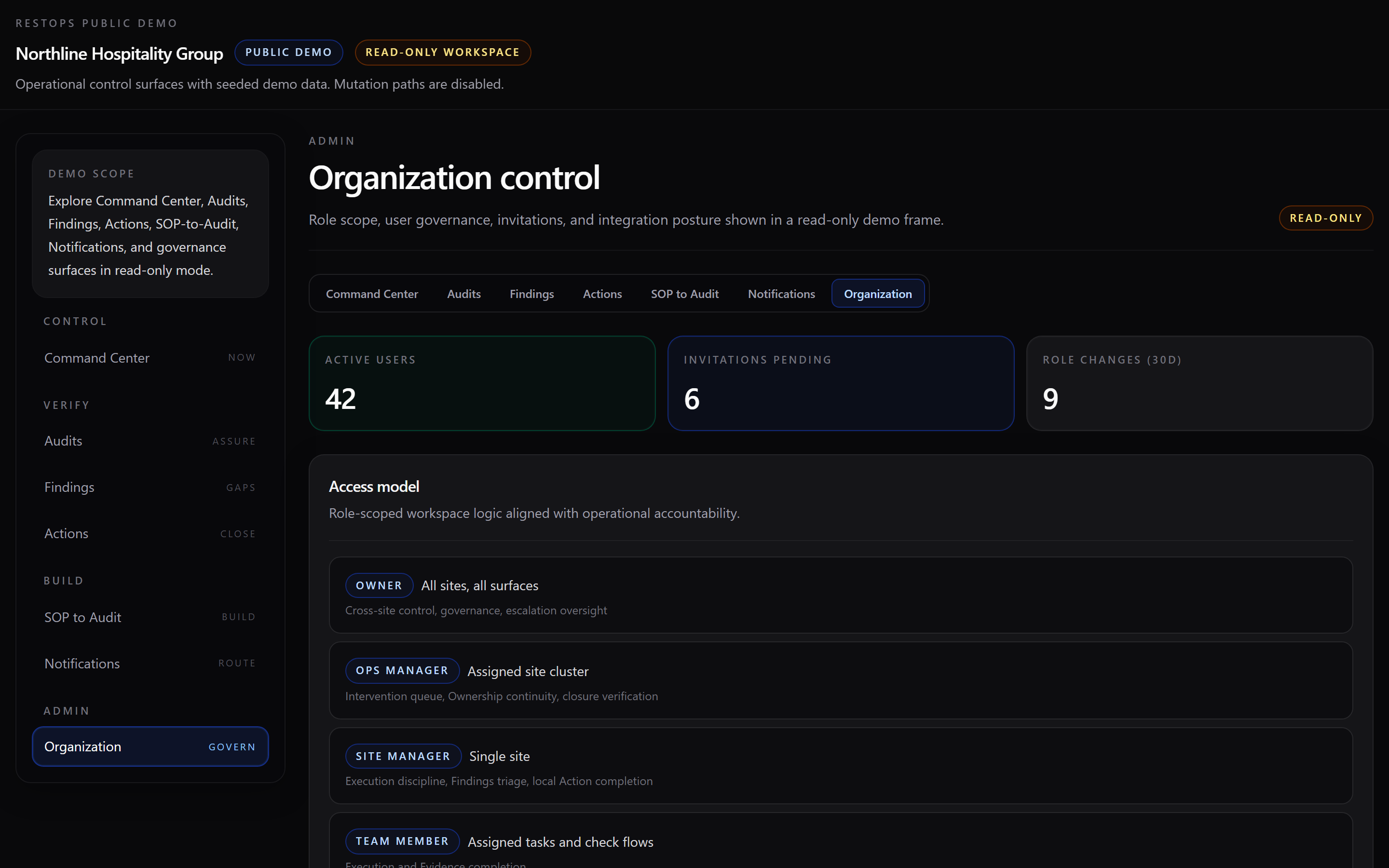Click 'Execution discipline, Findings triage' description
1389x868 pixels.
click(499, 781)
